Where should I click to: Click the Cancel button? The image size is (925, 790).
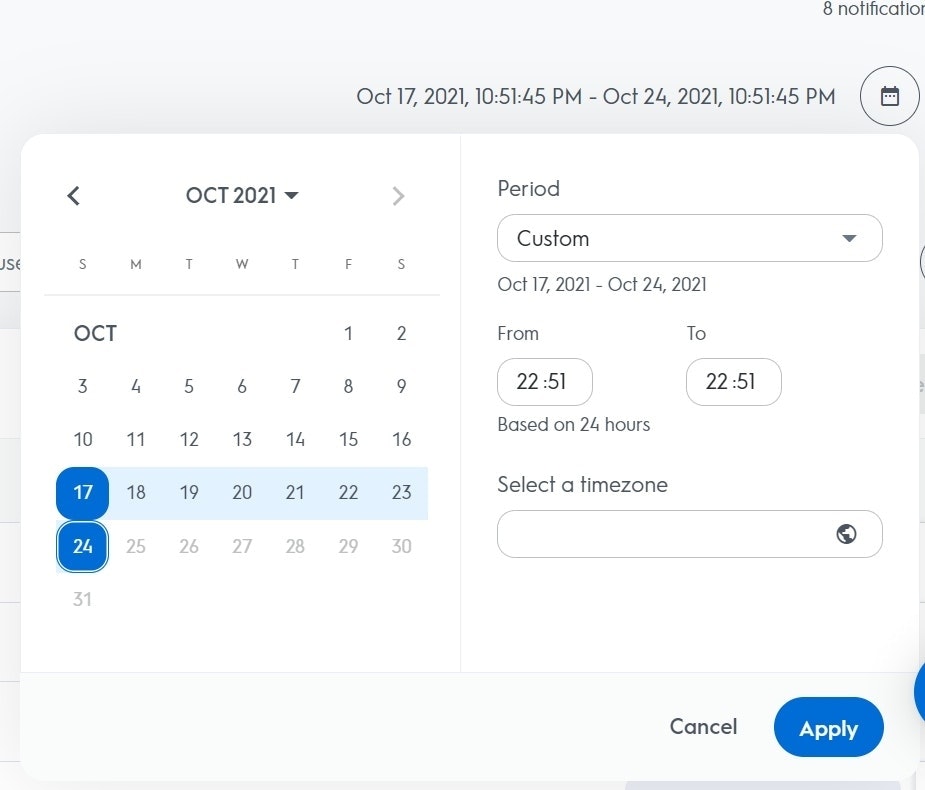click(703, 727)
